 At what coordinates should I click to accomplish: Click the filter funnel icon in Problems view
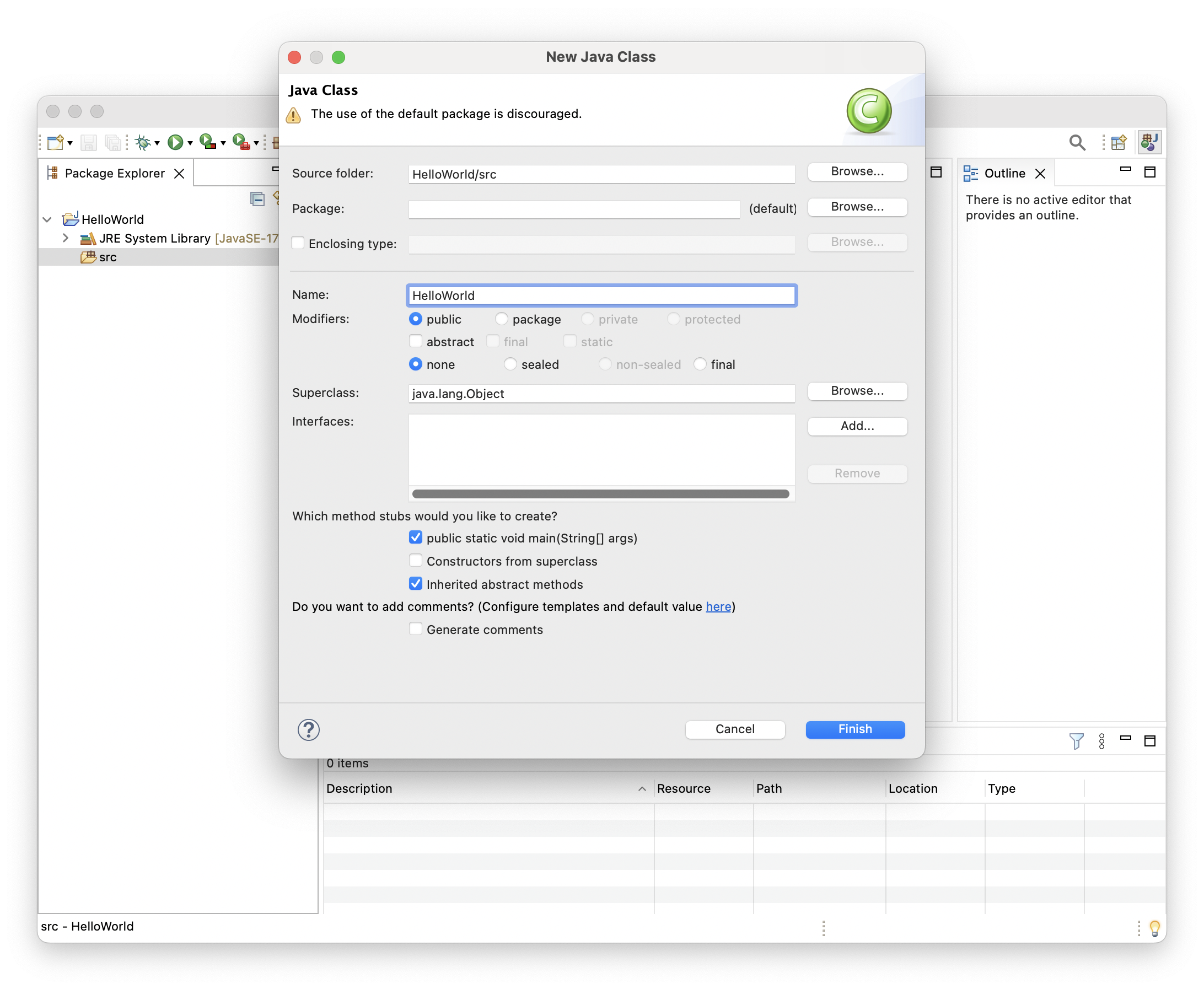[x=1076, y=741]
